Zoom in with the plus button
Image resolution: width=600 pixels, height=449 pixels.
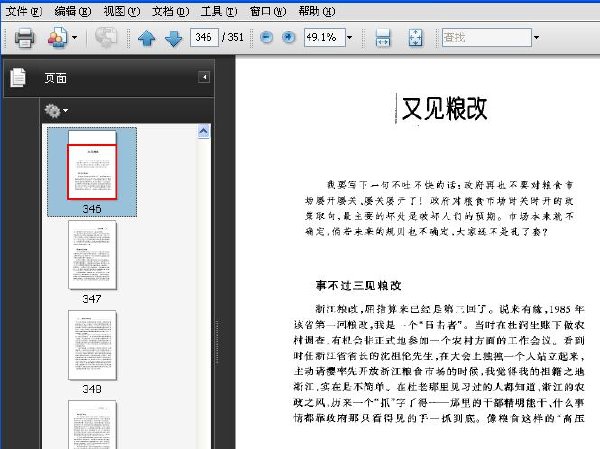[x=289, y=37]
